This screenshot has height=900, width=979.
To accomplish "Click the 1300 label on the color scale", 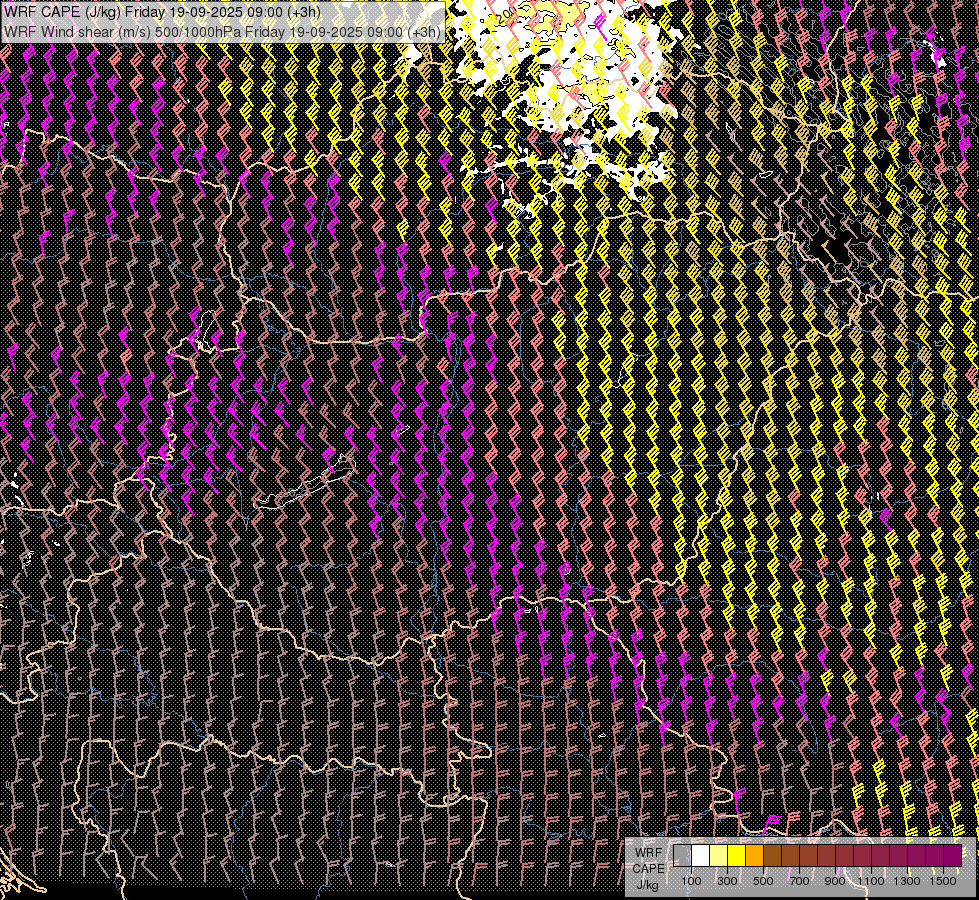I will (907, 881).
